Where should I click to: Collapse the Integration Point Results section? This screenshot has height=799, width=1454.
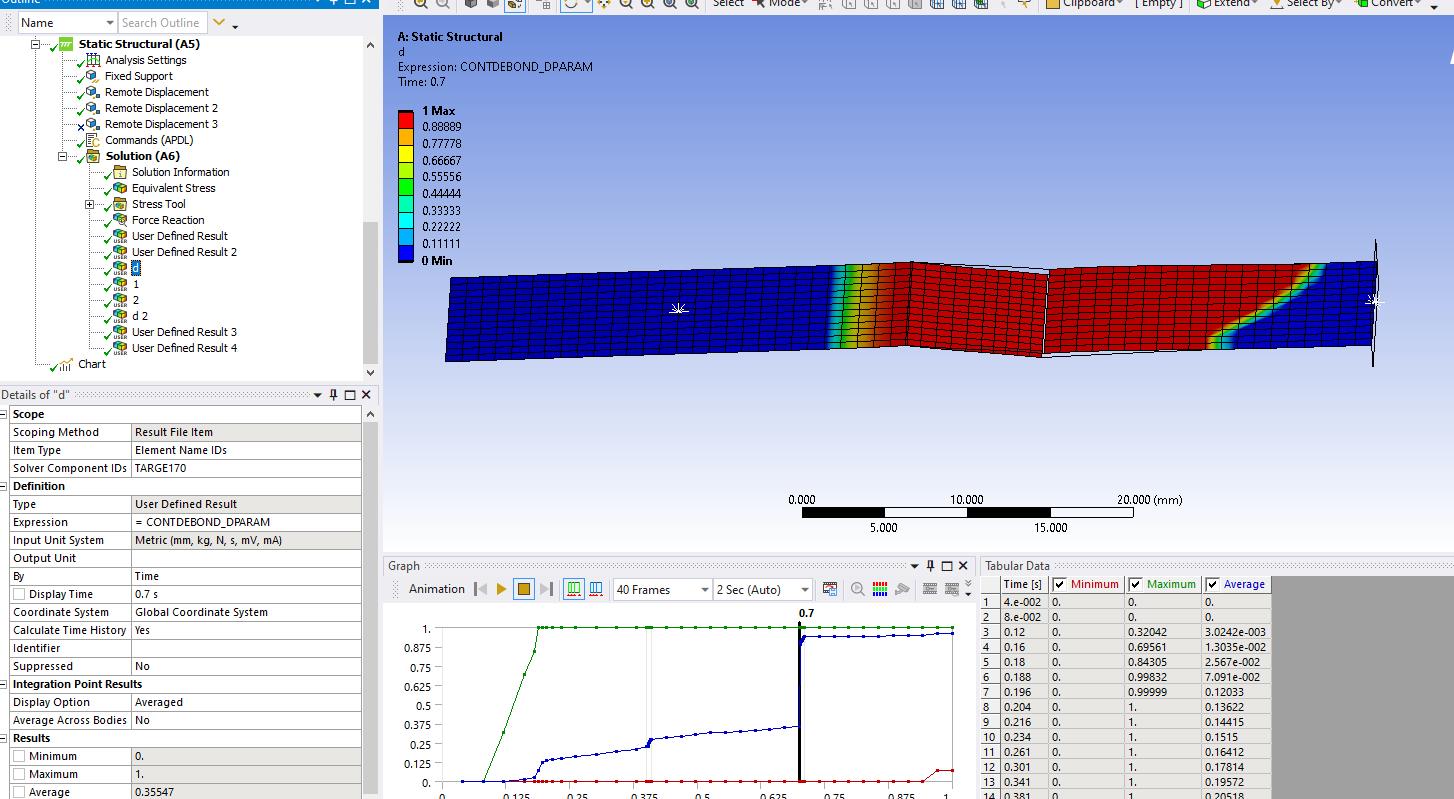click(4, 684)
